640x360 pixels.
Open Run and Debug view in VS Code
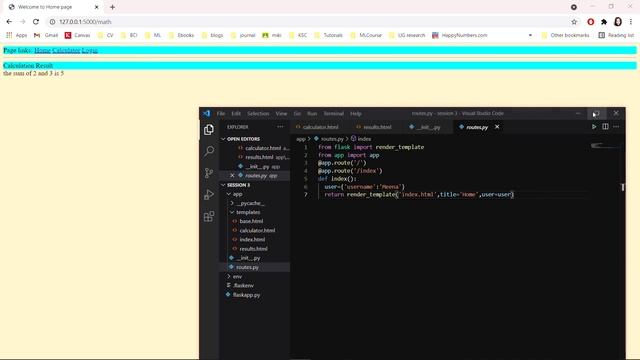coord(209,195)
